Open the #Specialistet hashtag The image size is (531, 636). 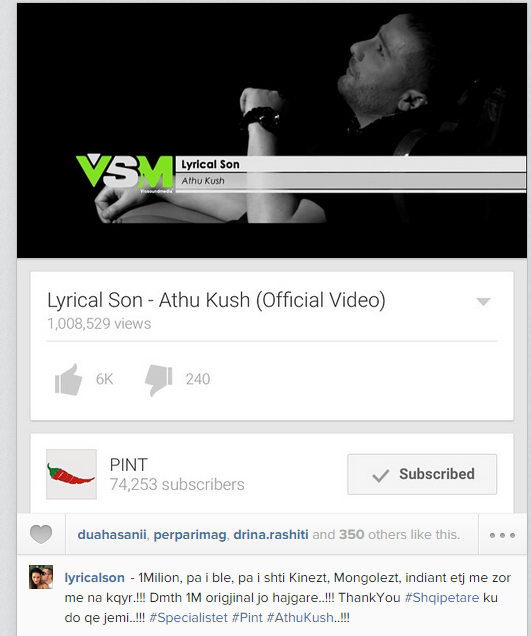pos(188,617)
